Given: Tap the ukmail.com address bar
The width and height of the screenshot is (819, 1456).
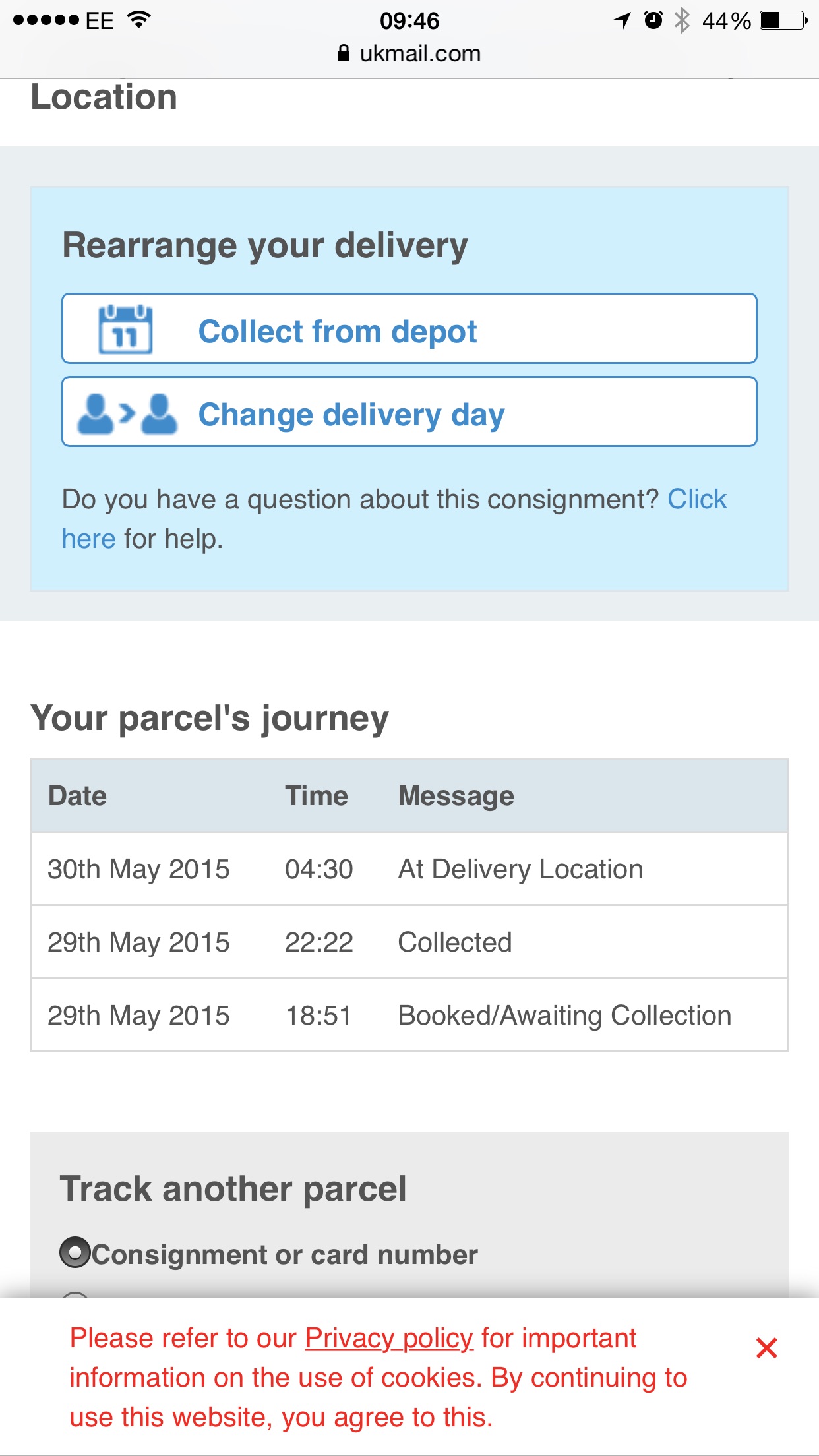Looking at the screenshot, I should 409,53.
